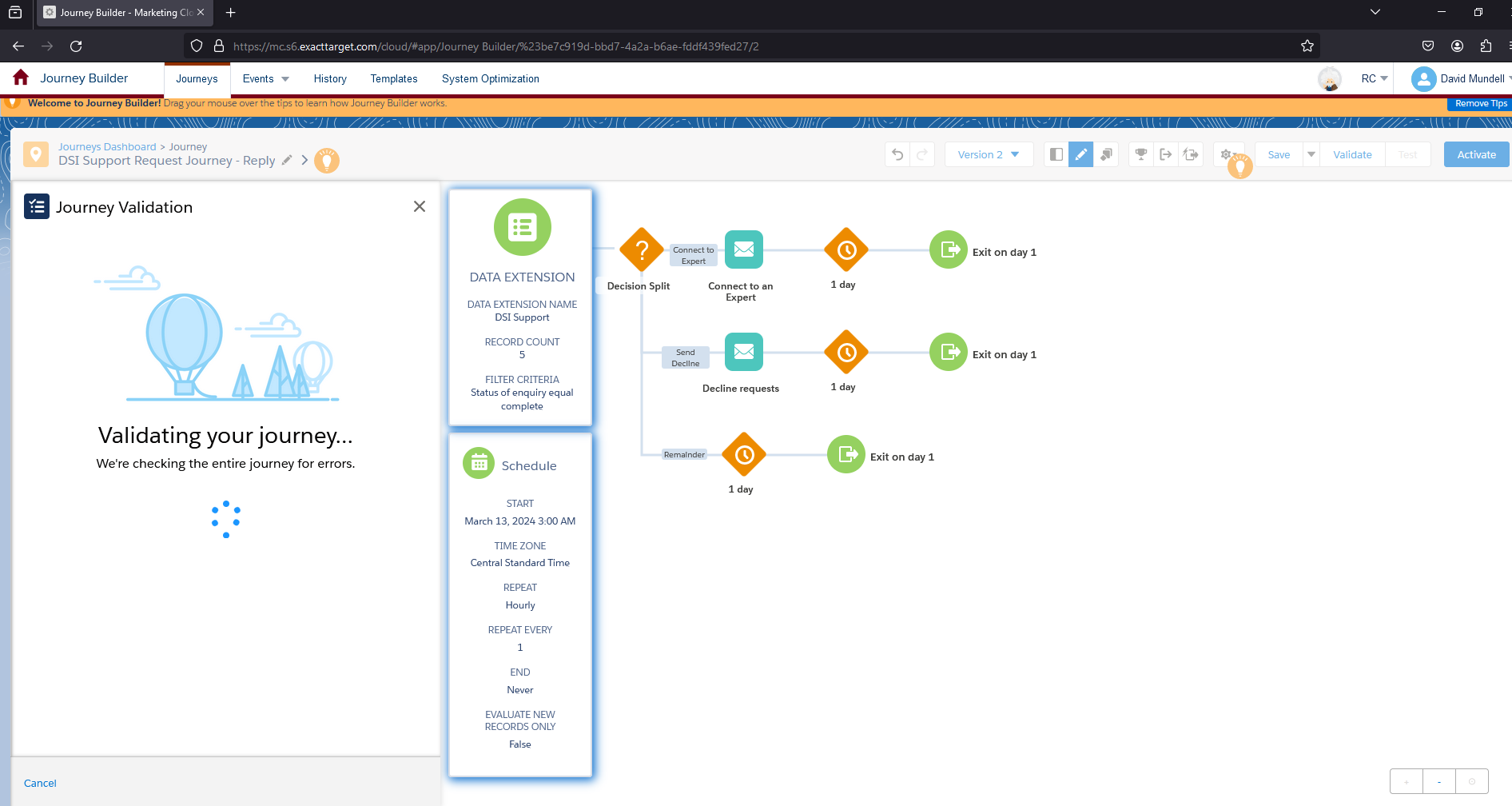The width and height of the screenshot is (1512, 806).
Task: Switch to the History tab
Action: [x=330, y=79]
